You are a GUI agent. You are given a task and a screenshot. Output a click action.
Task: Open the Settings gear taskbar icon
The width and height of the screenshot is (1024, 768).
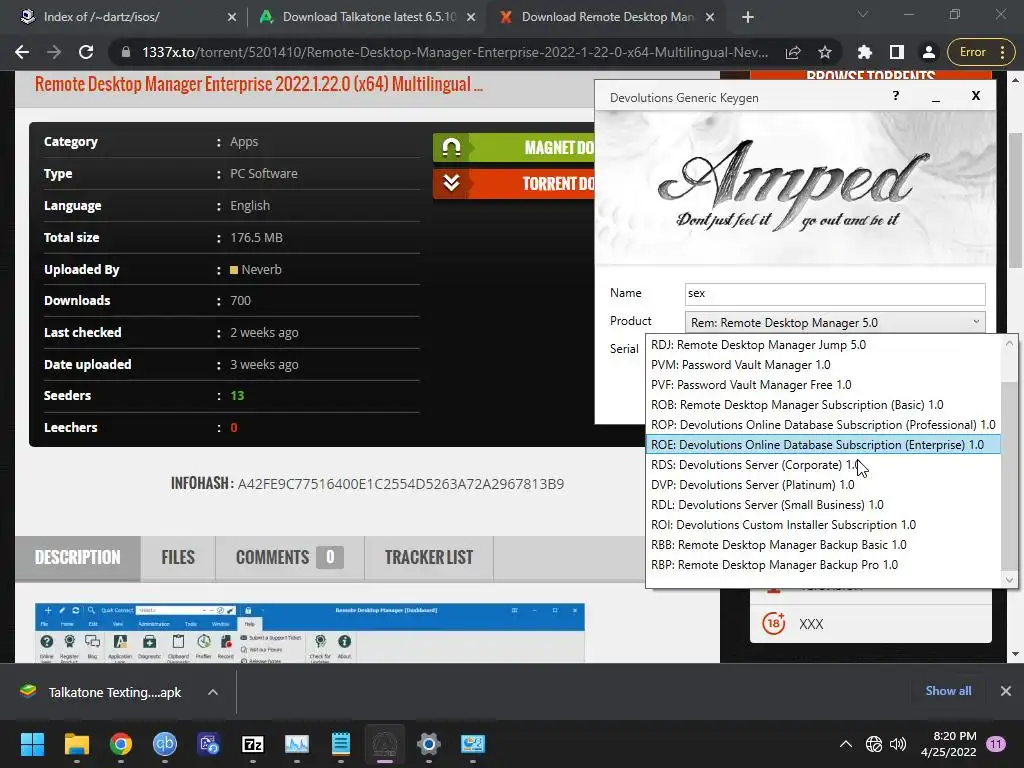[x=429, y=744]
